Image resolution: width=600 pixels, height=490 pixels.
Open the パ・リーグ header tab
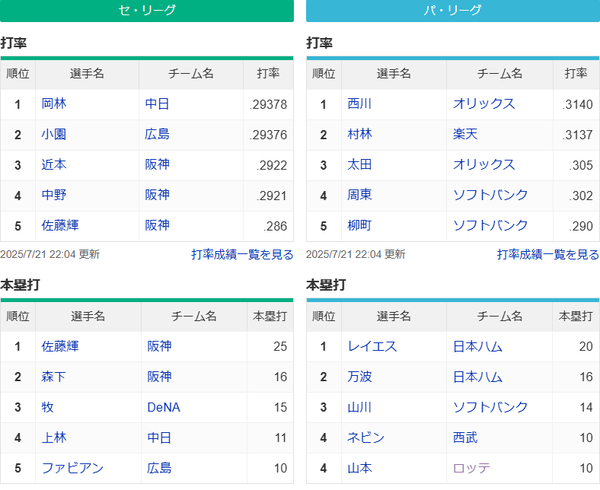[453, 11]
